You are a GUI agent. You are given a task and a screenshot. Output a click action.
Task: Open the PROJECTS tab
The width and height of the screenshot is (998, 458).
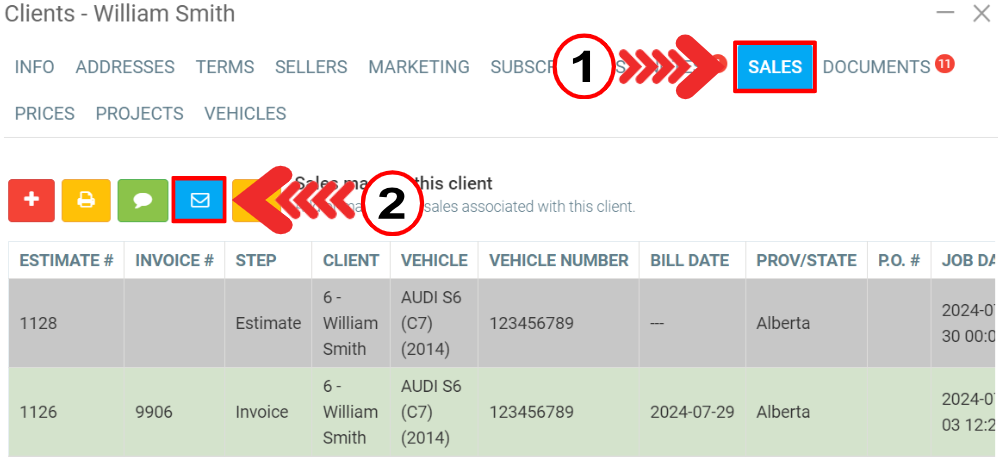point(140,113)
